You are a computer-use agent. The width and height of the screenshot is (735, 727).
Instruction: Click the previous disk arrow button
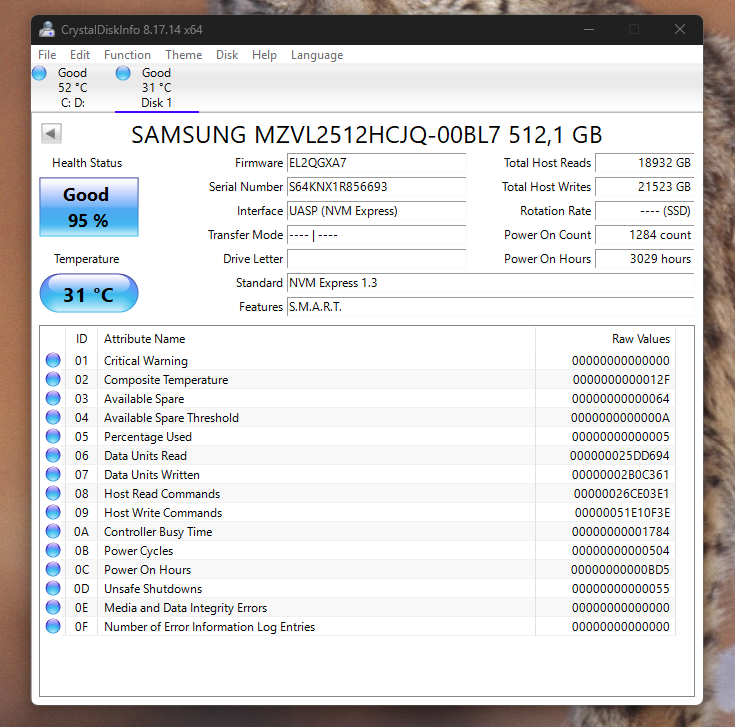(51, 134)
